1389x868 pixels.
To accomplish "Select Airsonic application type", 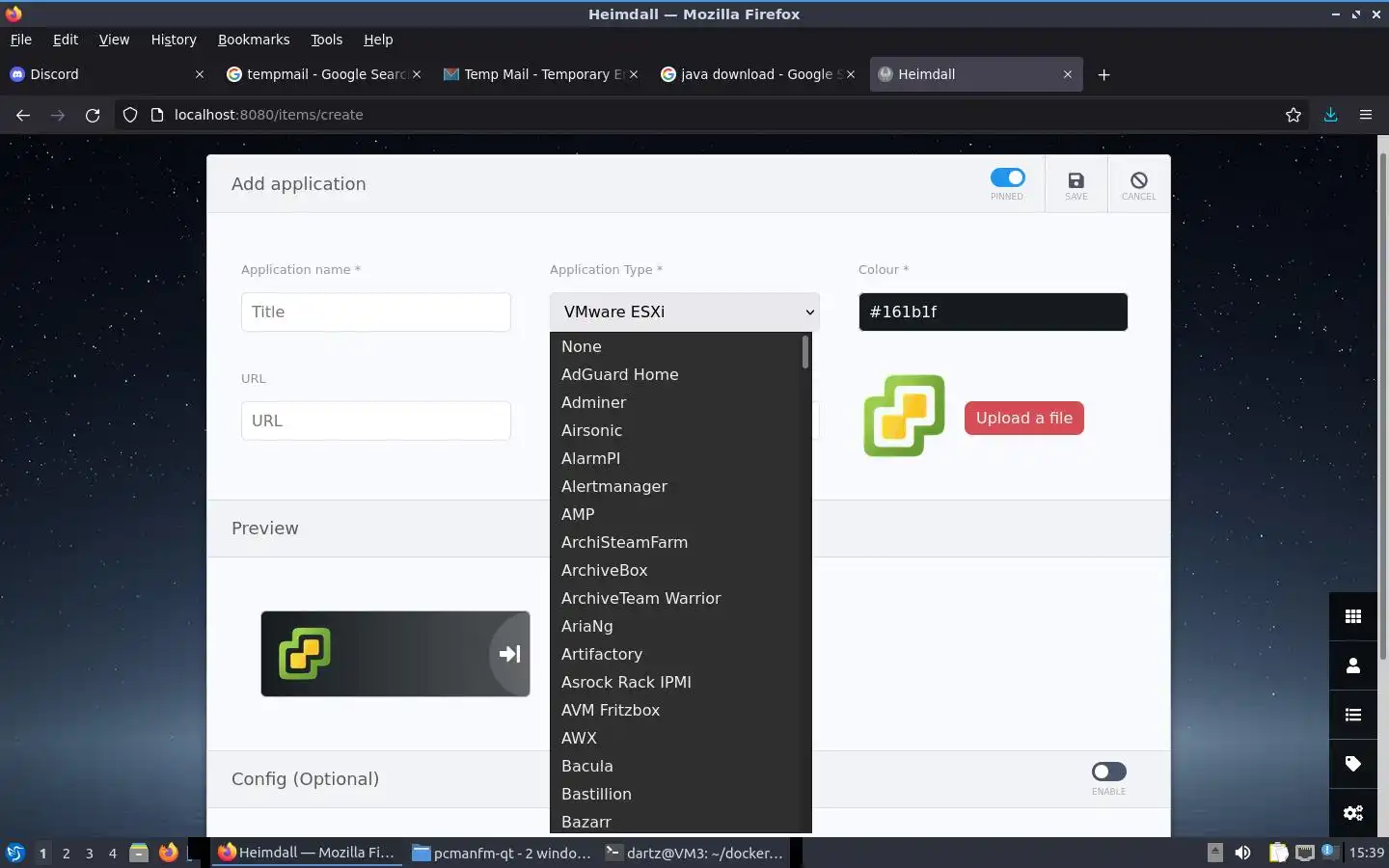I will 675,430.
